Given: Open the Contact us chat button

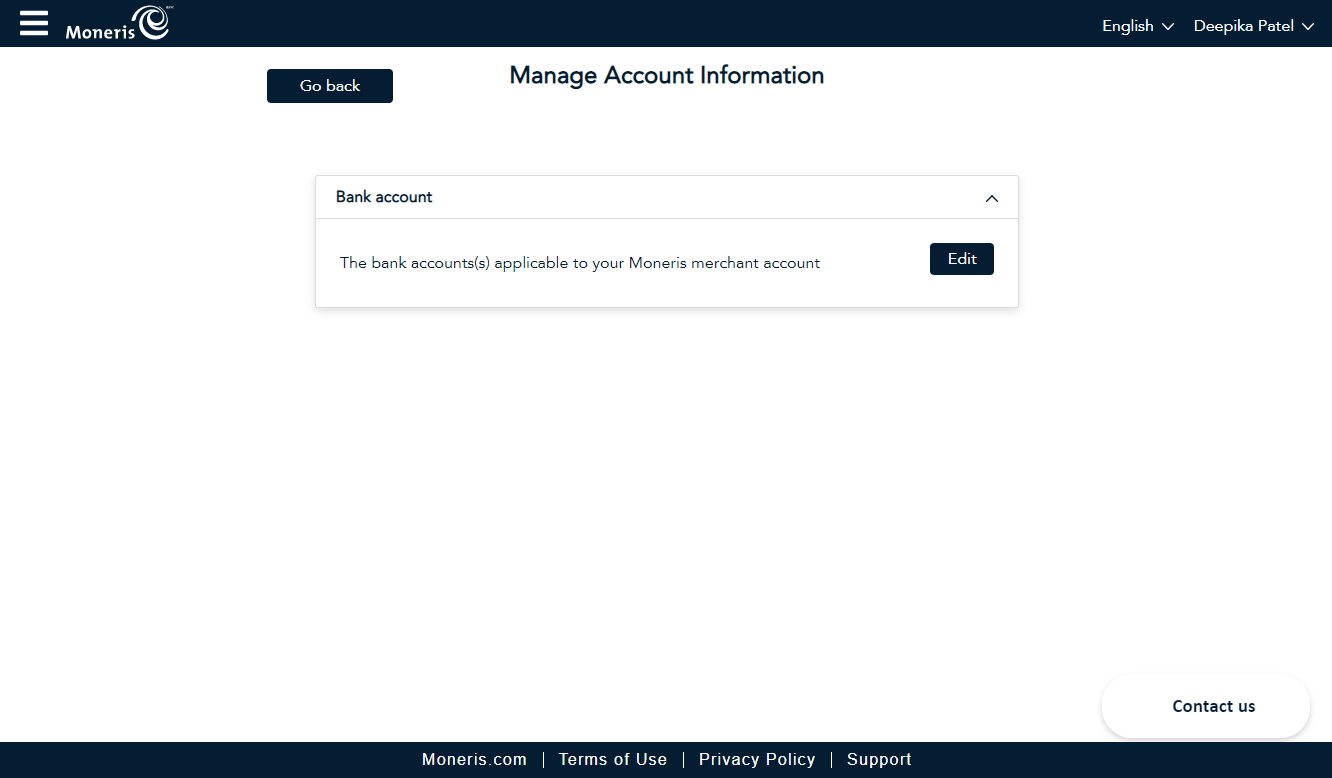Looking at the screenshot, I should (1206, 706).
